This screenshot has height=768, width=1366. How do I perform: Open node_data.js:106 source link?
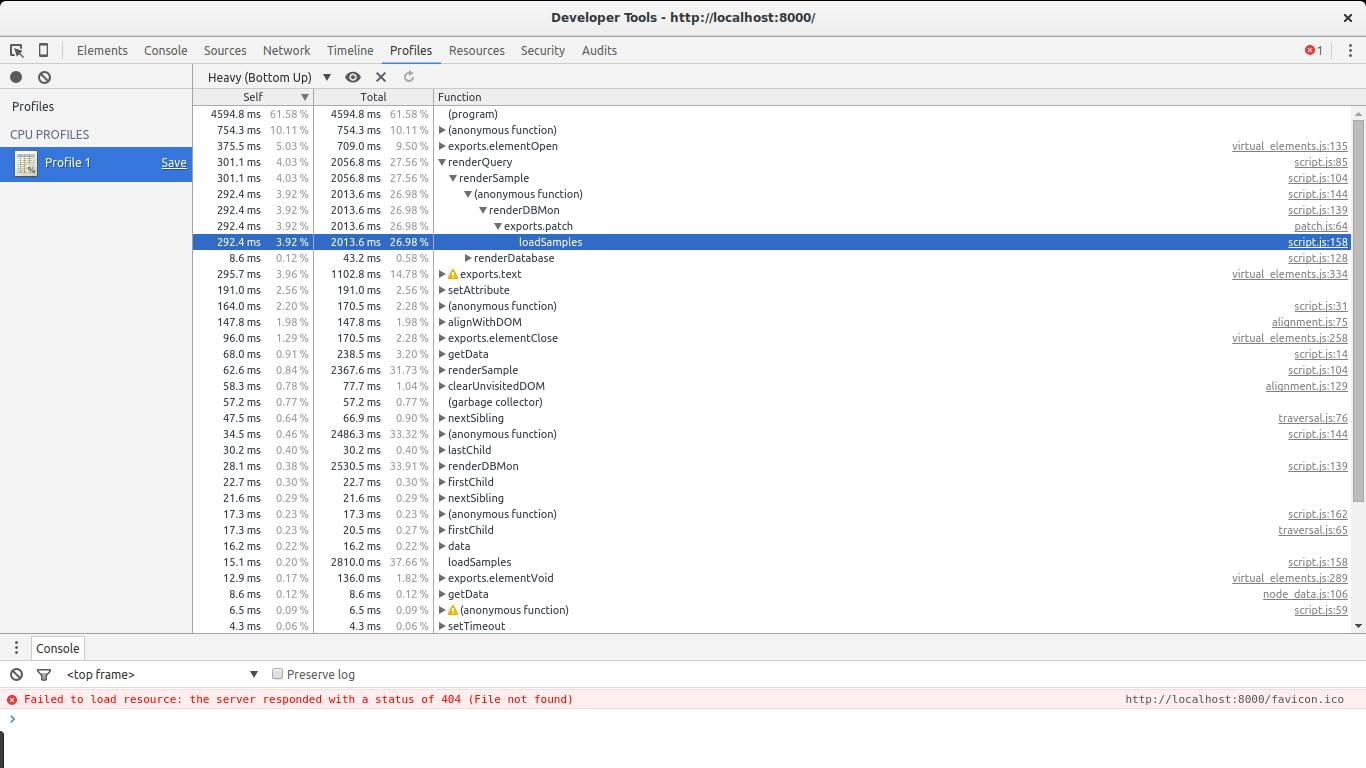pyautogui.click(x=1305, y=594)
